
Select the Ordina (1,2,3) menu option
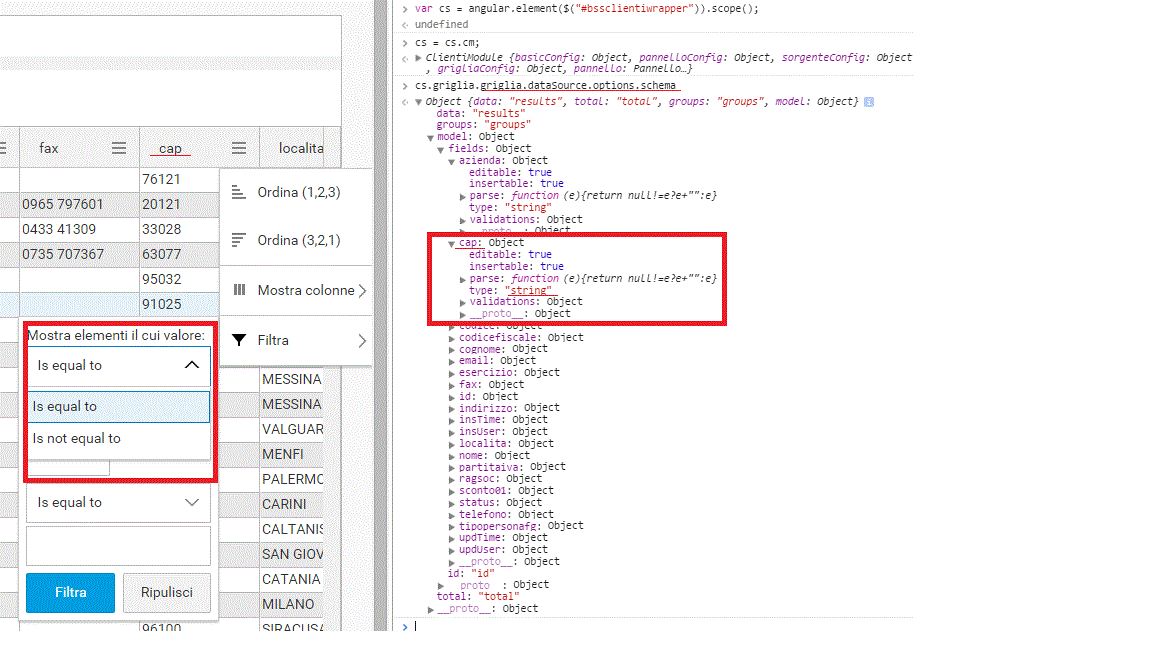pos(296,192)
